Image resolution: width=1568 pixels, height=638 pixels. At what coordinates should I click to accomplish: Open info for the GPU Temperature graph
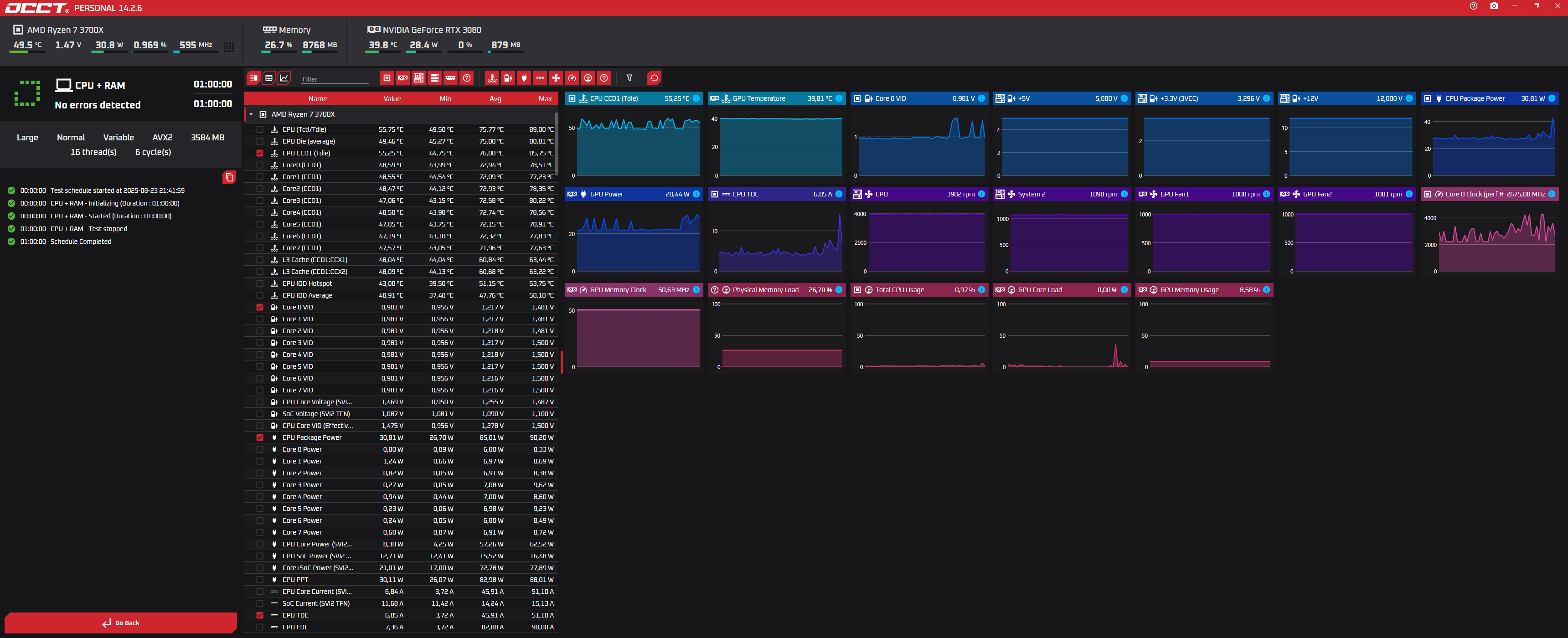click(839, 98)
